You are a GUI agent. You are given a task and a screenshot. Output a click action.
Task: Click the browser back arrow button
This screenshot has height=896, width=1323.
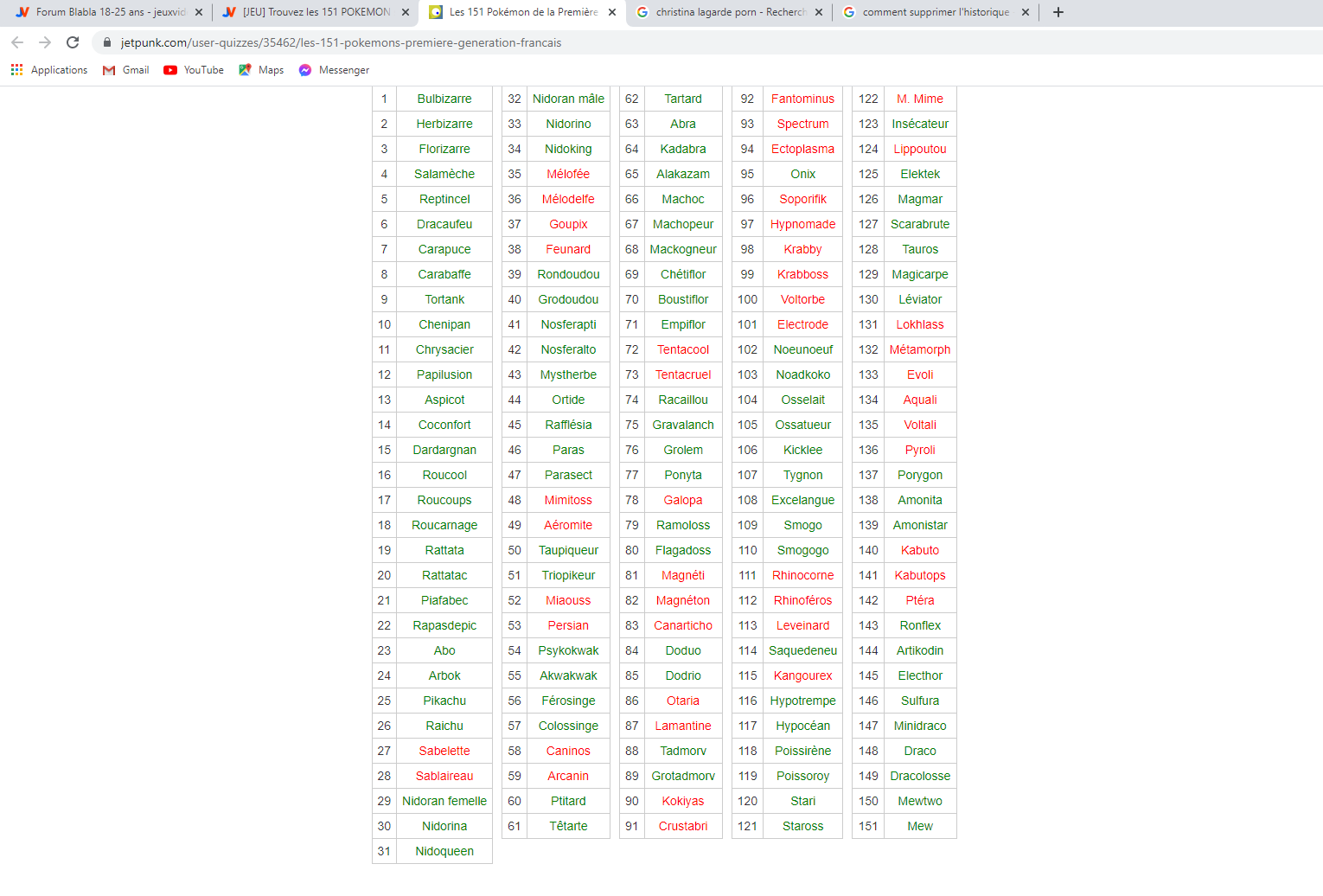coord(17,42)
